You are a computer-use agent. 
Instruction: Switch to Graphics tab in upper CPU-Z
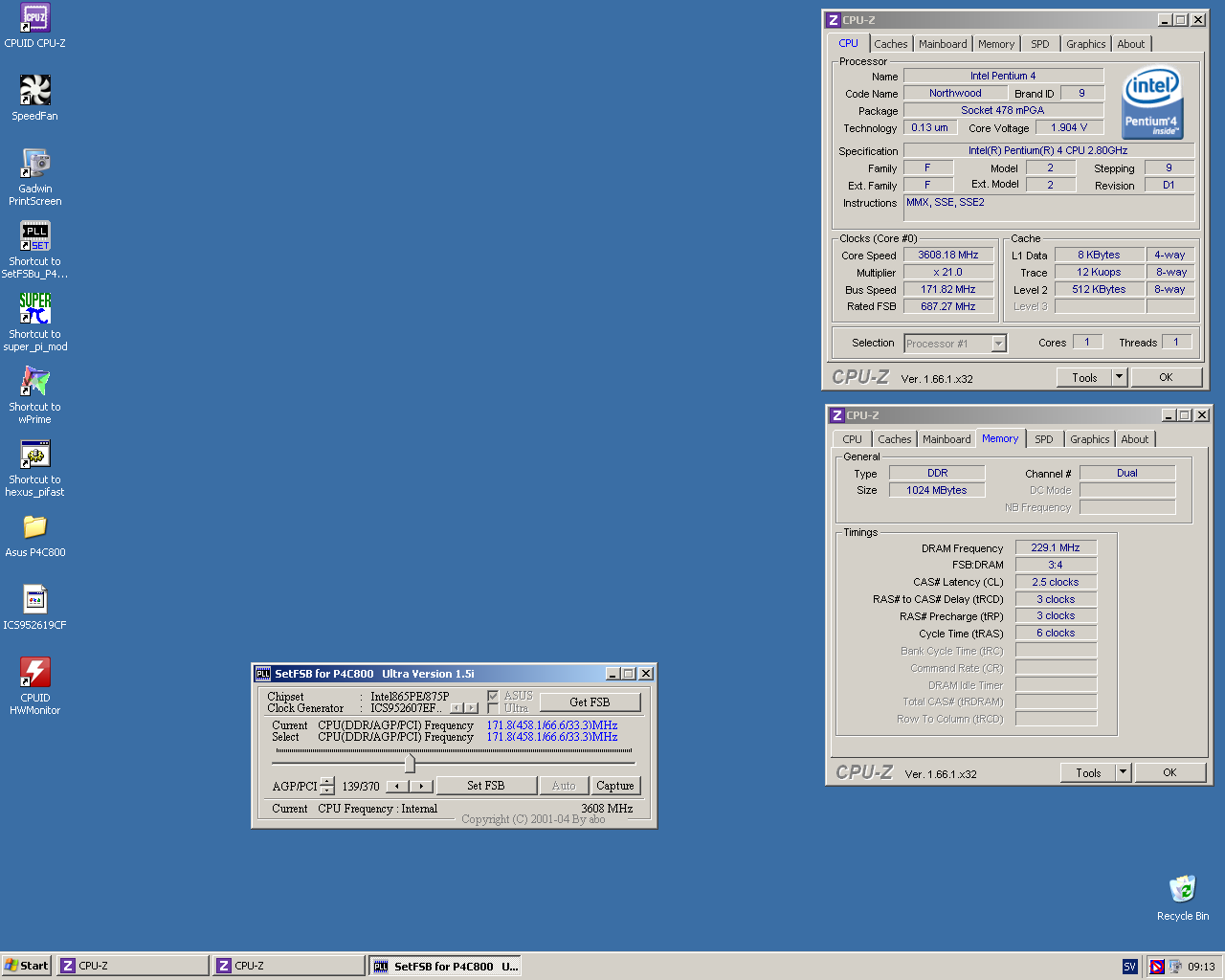click(1086, 44)
